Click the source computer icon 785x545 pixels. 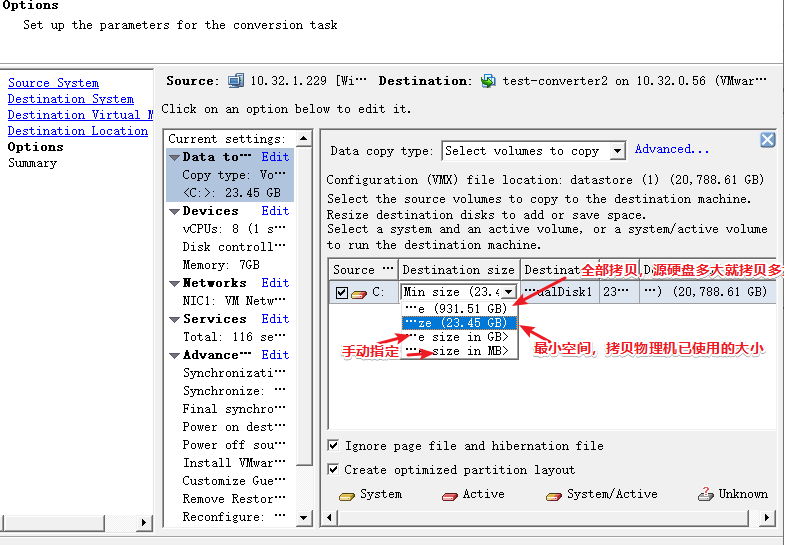pos(236,81)
